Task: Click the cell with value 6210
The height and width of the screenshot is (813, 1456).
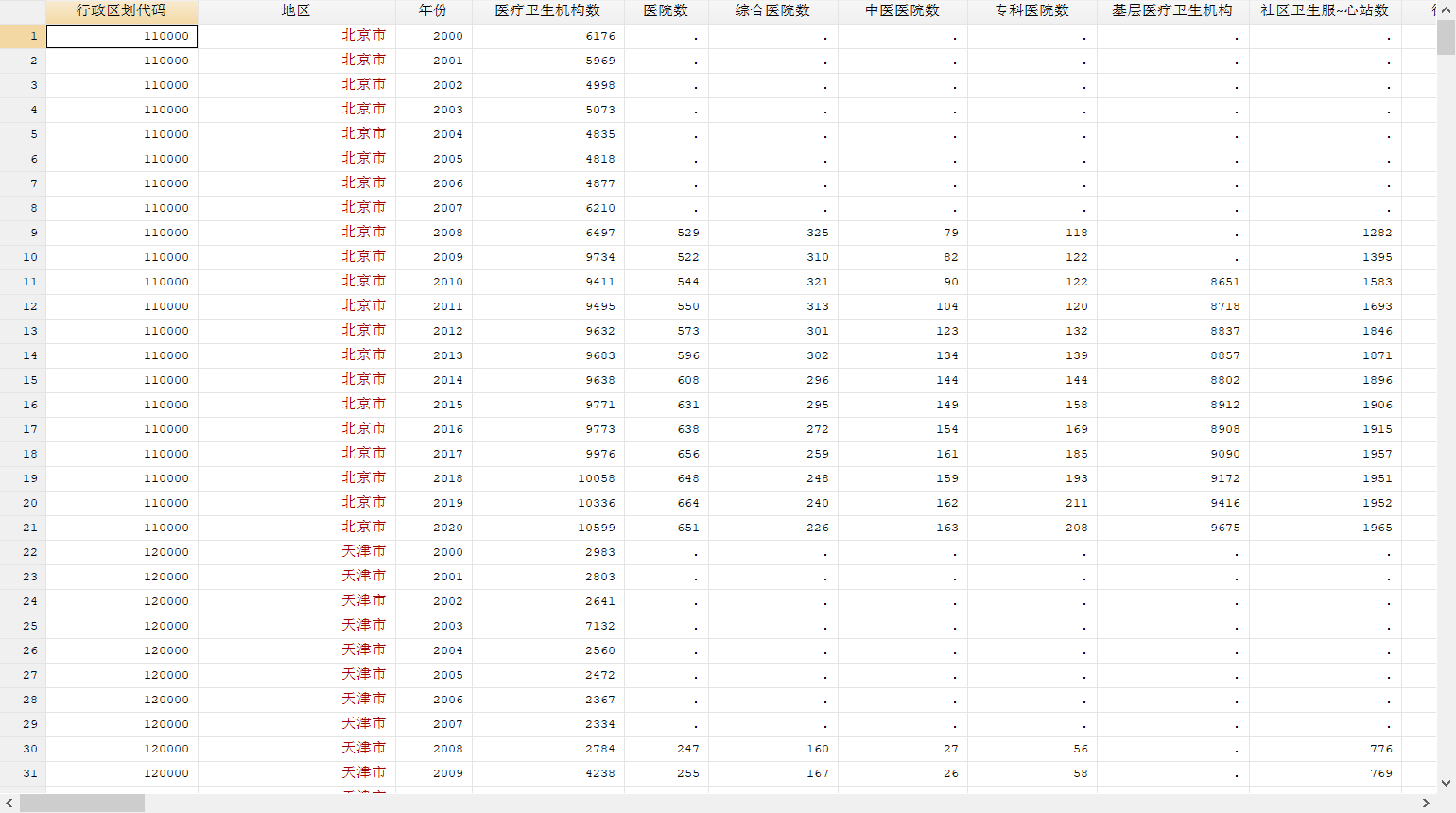Action: coord(548,208)
